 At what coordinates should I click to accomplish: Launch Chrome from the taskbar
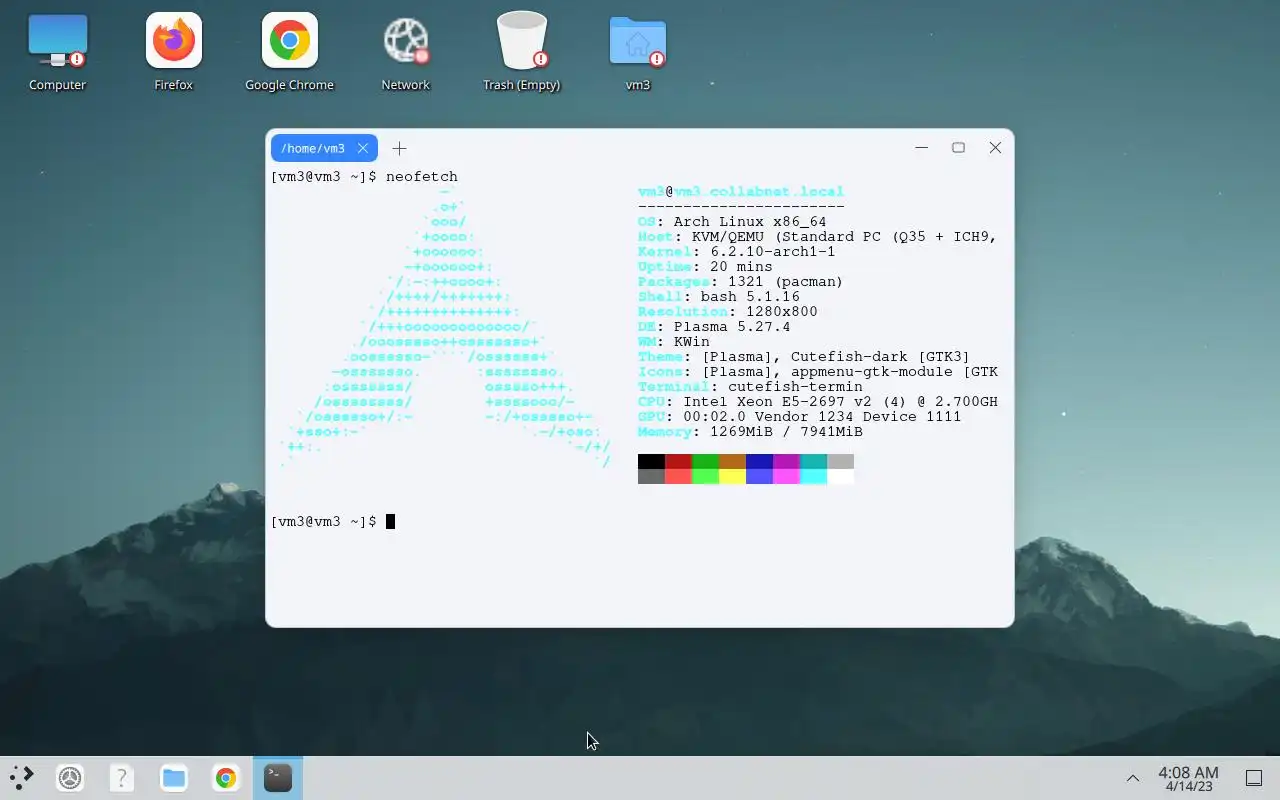[226, 778]
